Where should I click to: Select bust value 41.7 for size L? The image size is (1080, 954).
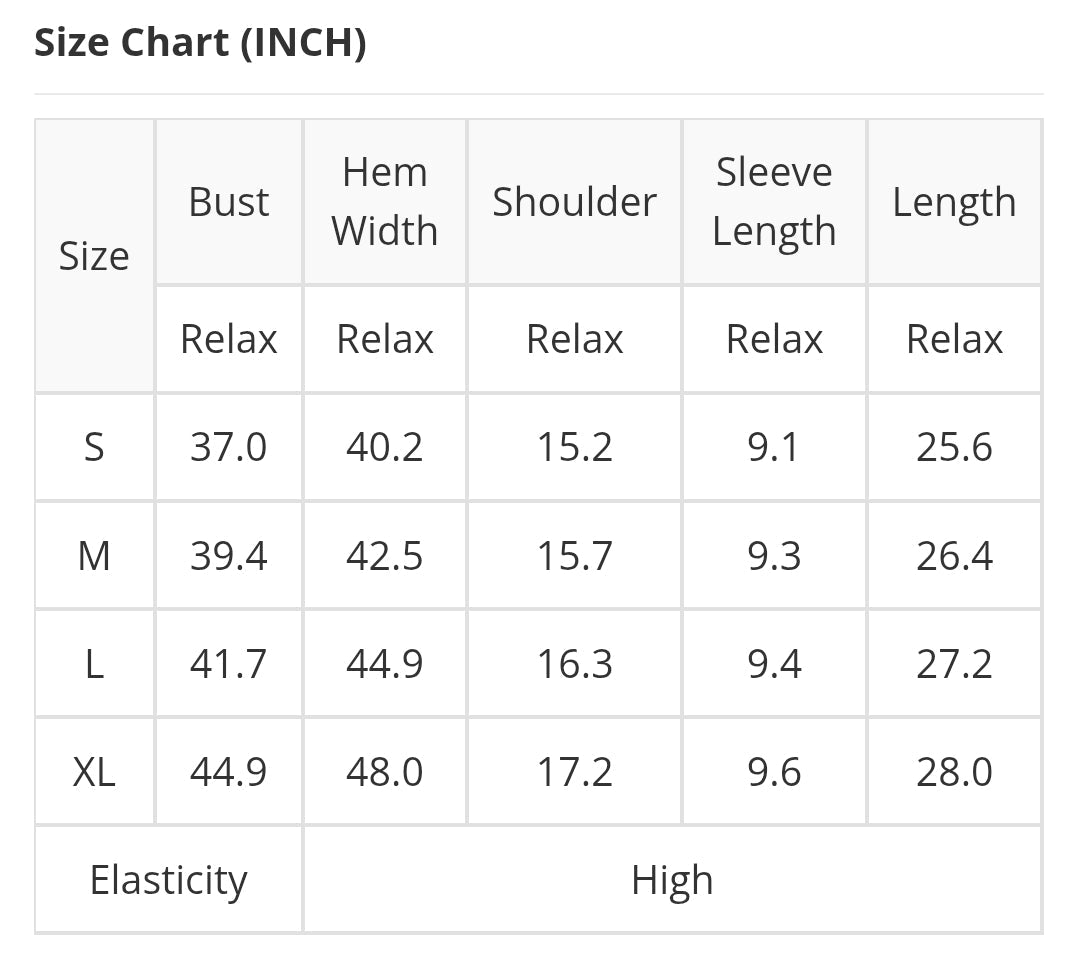229,663
